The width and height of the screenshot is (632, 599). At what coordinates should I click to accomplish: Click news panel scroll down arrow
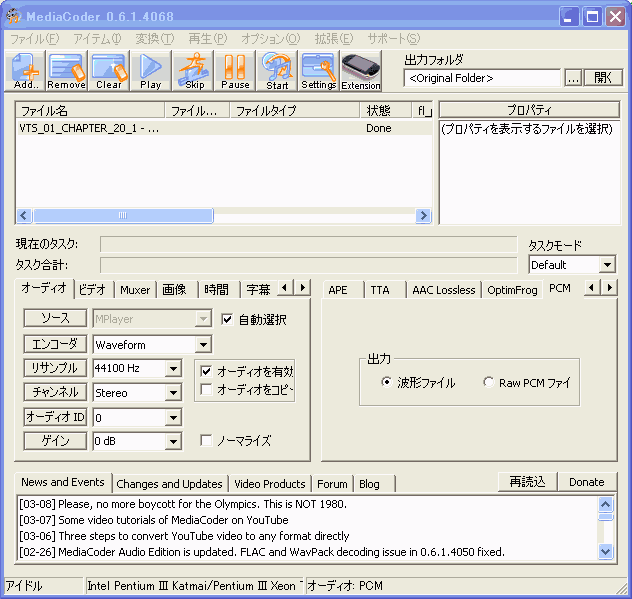click(605, 551)
